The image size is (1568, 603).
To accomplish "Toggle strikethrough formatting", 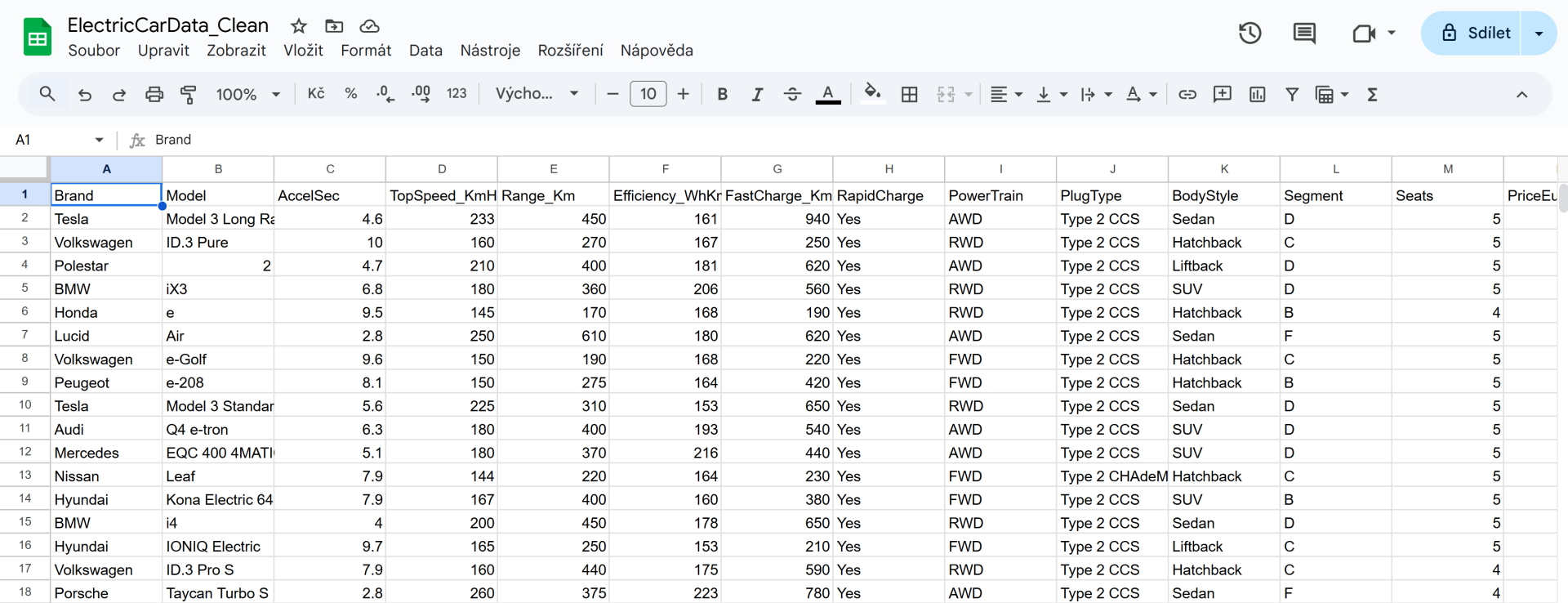I will tap(792, 94).
